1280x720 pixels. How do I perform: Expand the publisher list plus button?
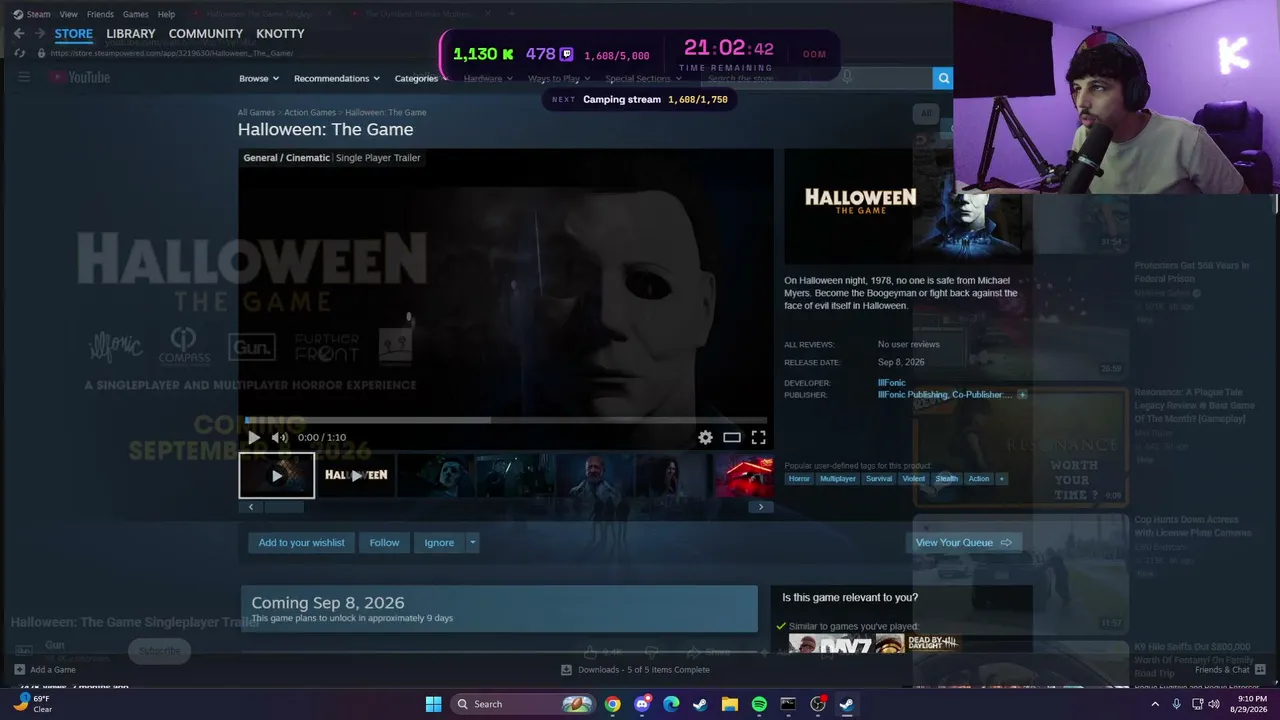tap(1022, 395)
